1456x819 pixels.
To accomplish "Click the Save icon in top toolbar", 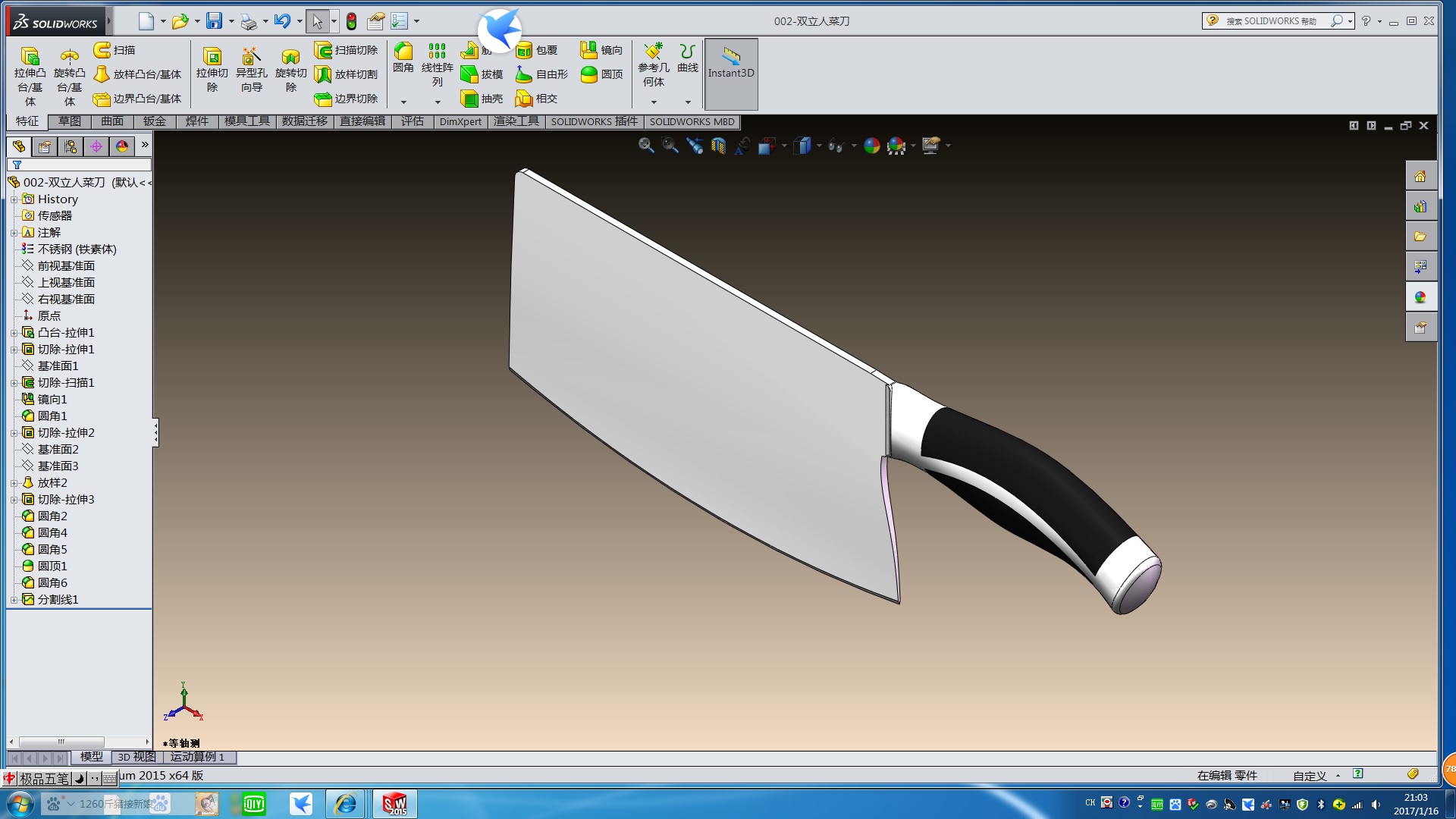I will [215, 21].
